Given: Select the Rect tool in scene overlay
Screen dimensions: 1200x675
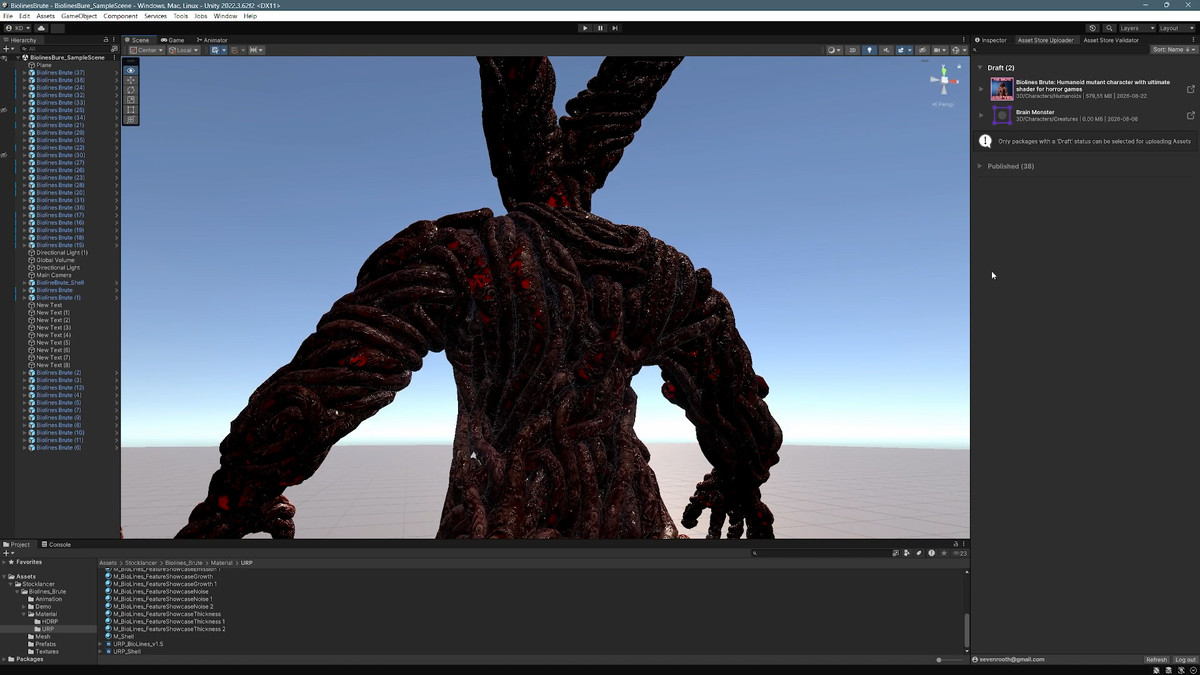Looking at the screenshot, I should (131, 110).
